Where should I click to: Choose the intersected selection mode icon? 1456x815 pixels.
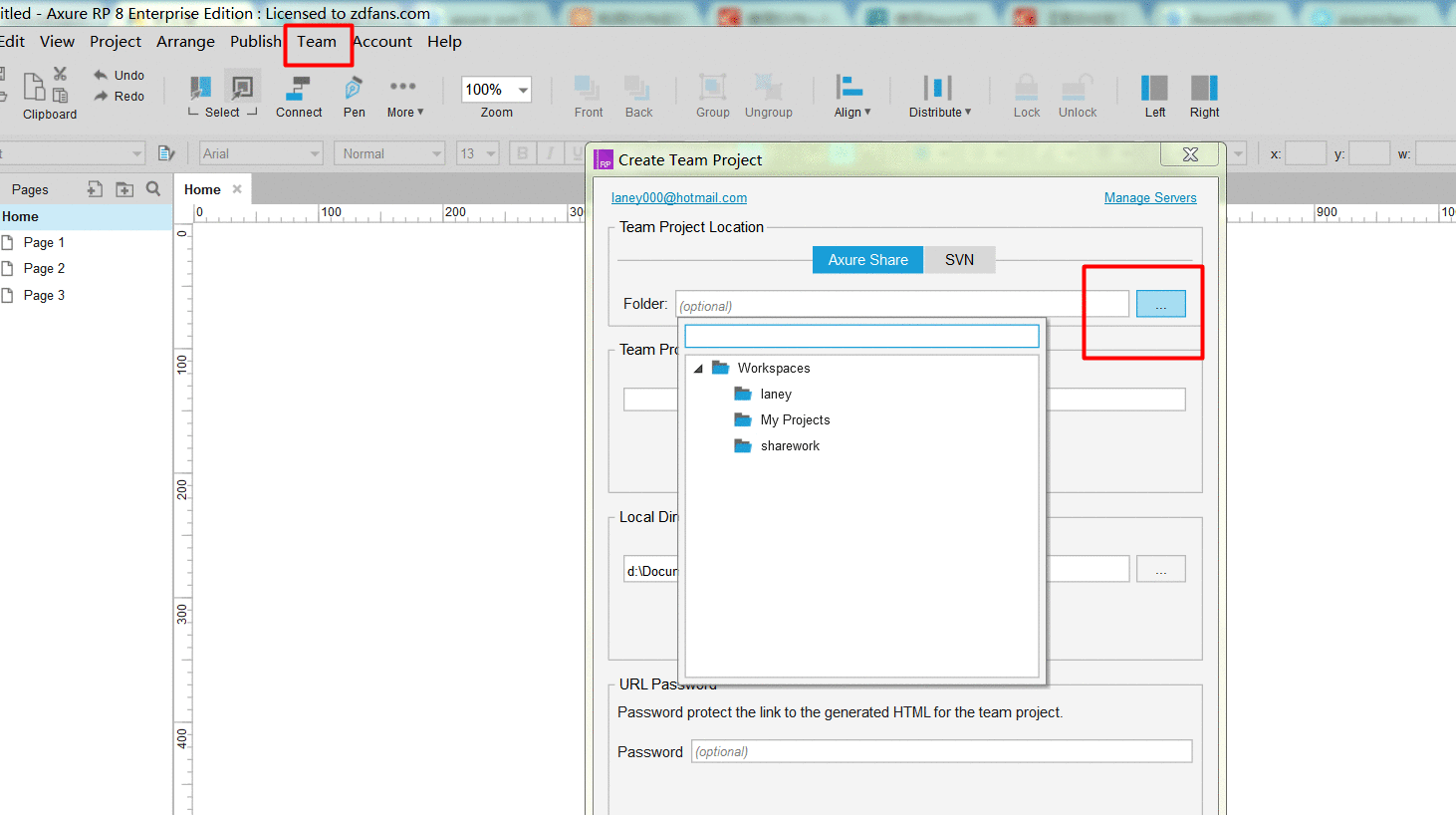[200, 88]
